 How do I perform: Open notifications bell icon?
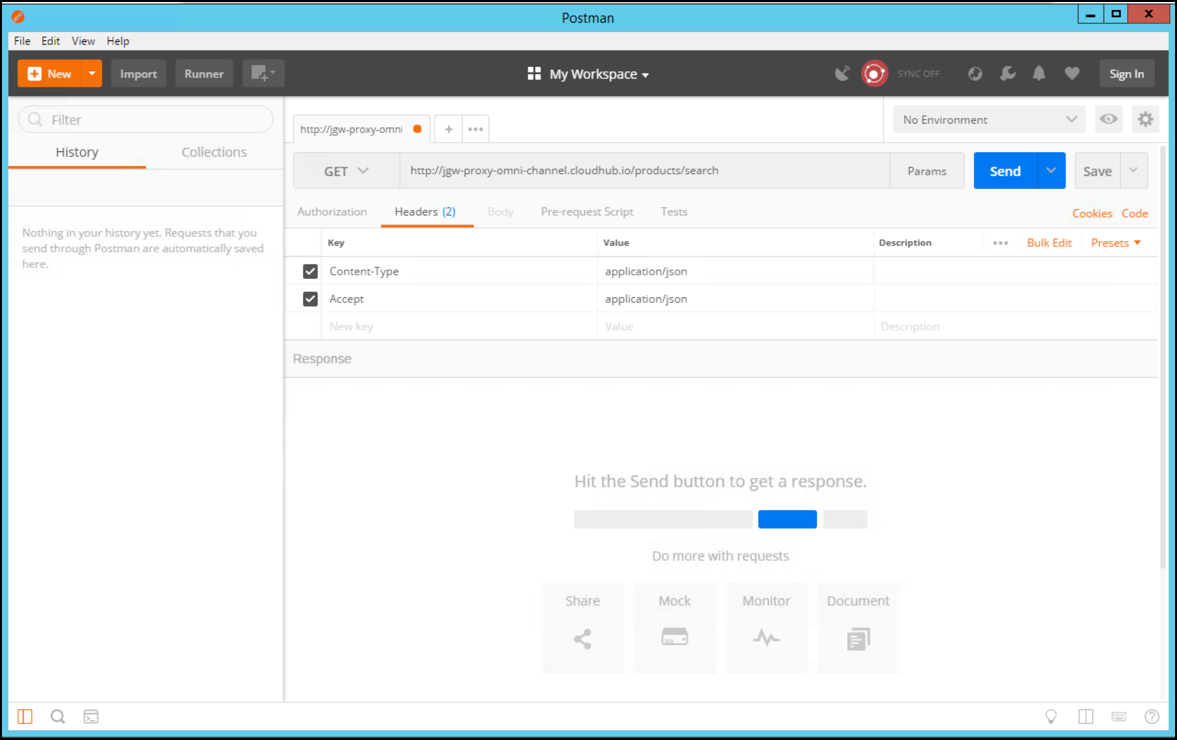pyautogui.click(x=1039, y=74)
